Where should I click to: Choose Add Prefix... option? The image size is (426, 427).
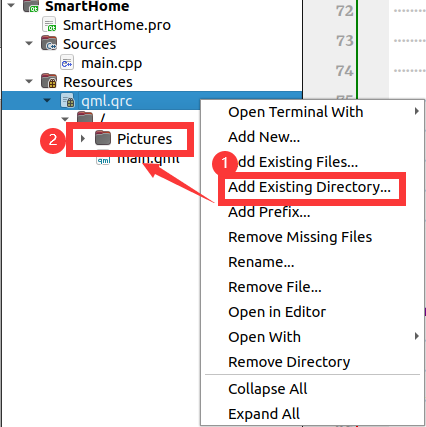pos(269,212)
